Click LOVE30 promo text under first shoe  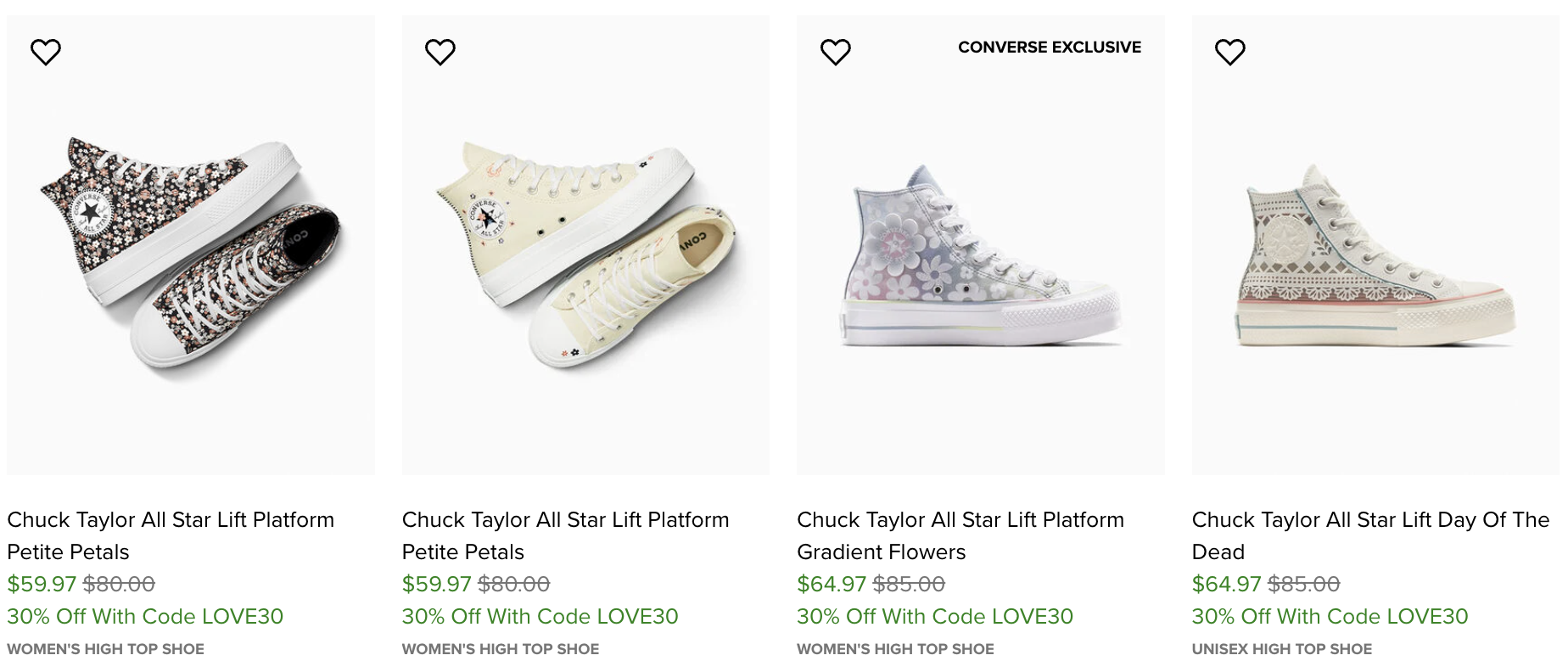[x=145, y=616]
